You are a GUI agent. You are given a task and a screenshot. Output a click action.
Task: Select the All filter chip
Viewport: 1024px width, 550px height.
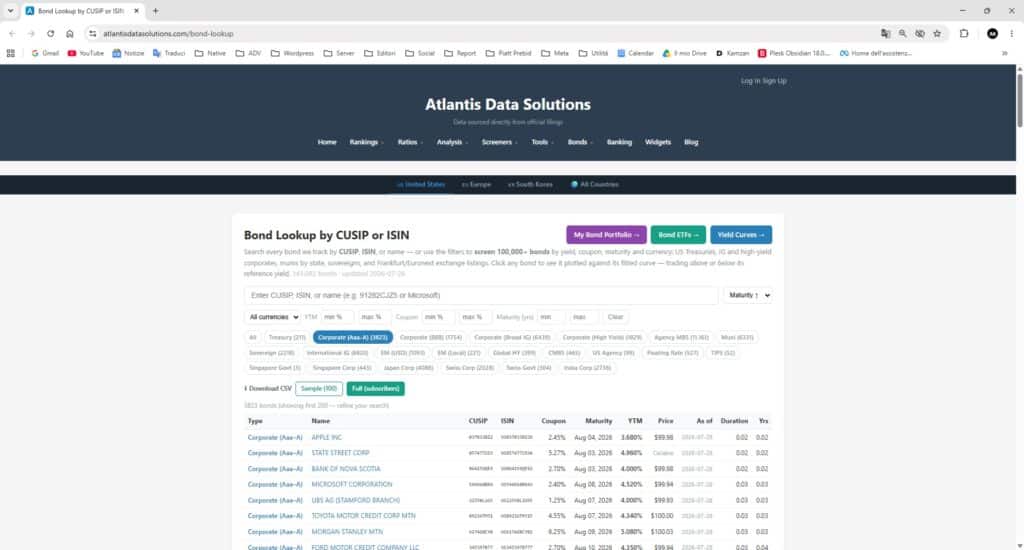pos(253,337)
